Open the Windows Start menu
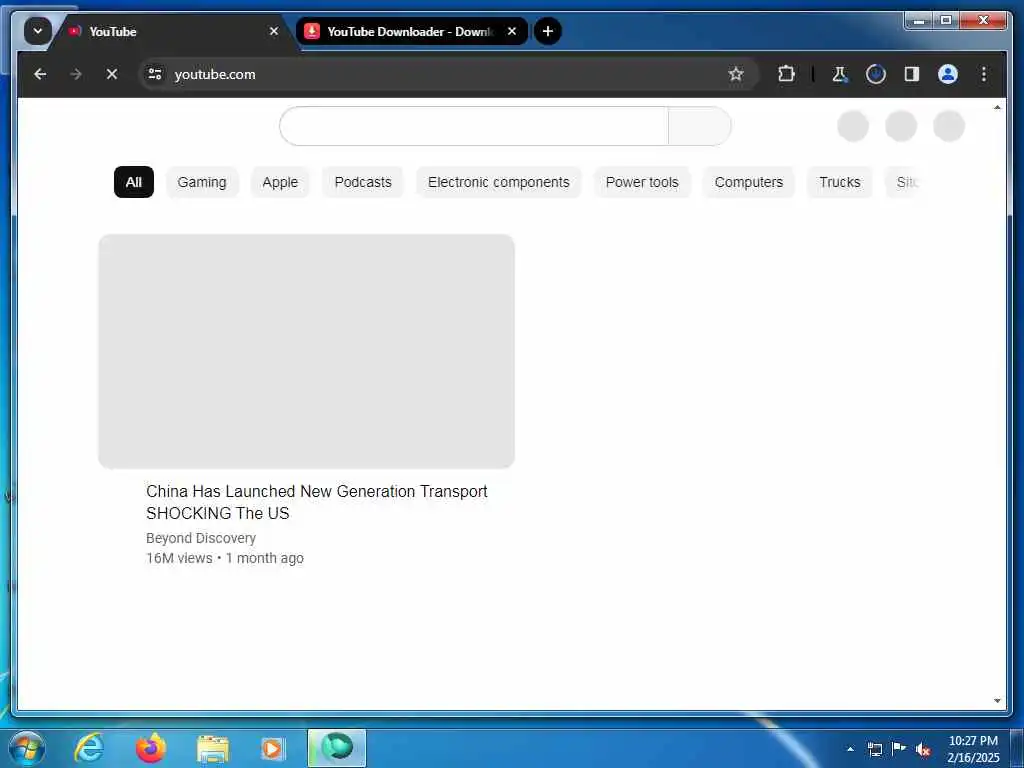The image size is (1024, 768). (x=27, y=748)
